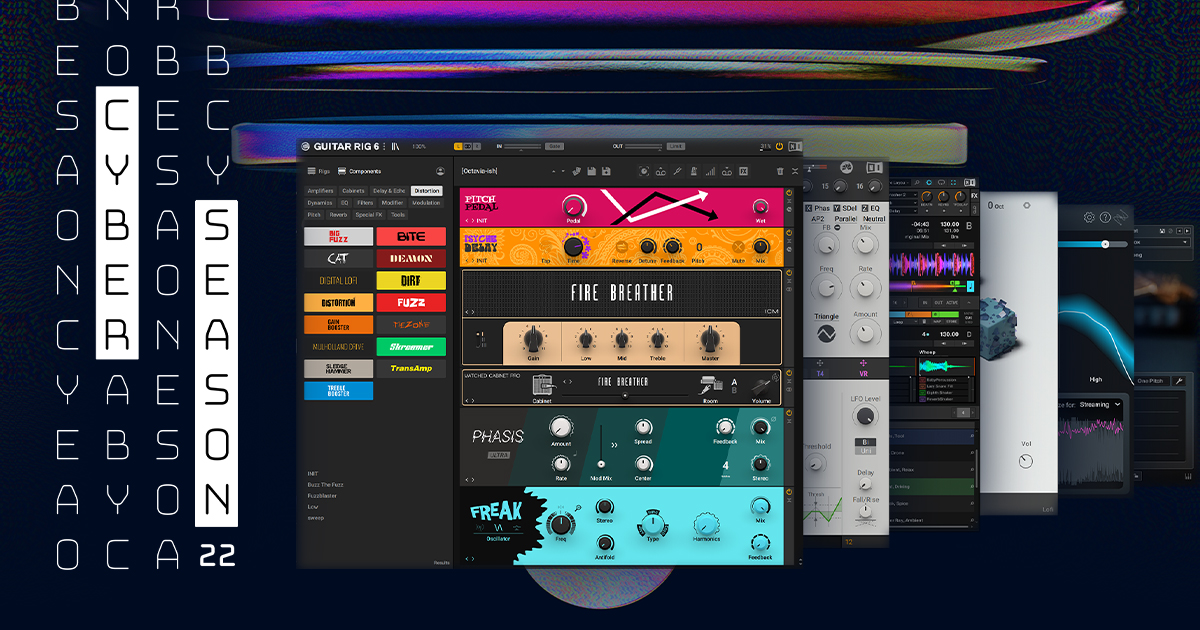1200x630 pixels.
Task: Toggle the Pitch Pedal power button
Action: tap(789, 192)
